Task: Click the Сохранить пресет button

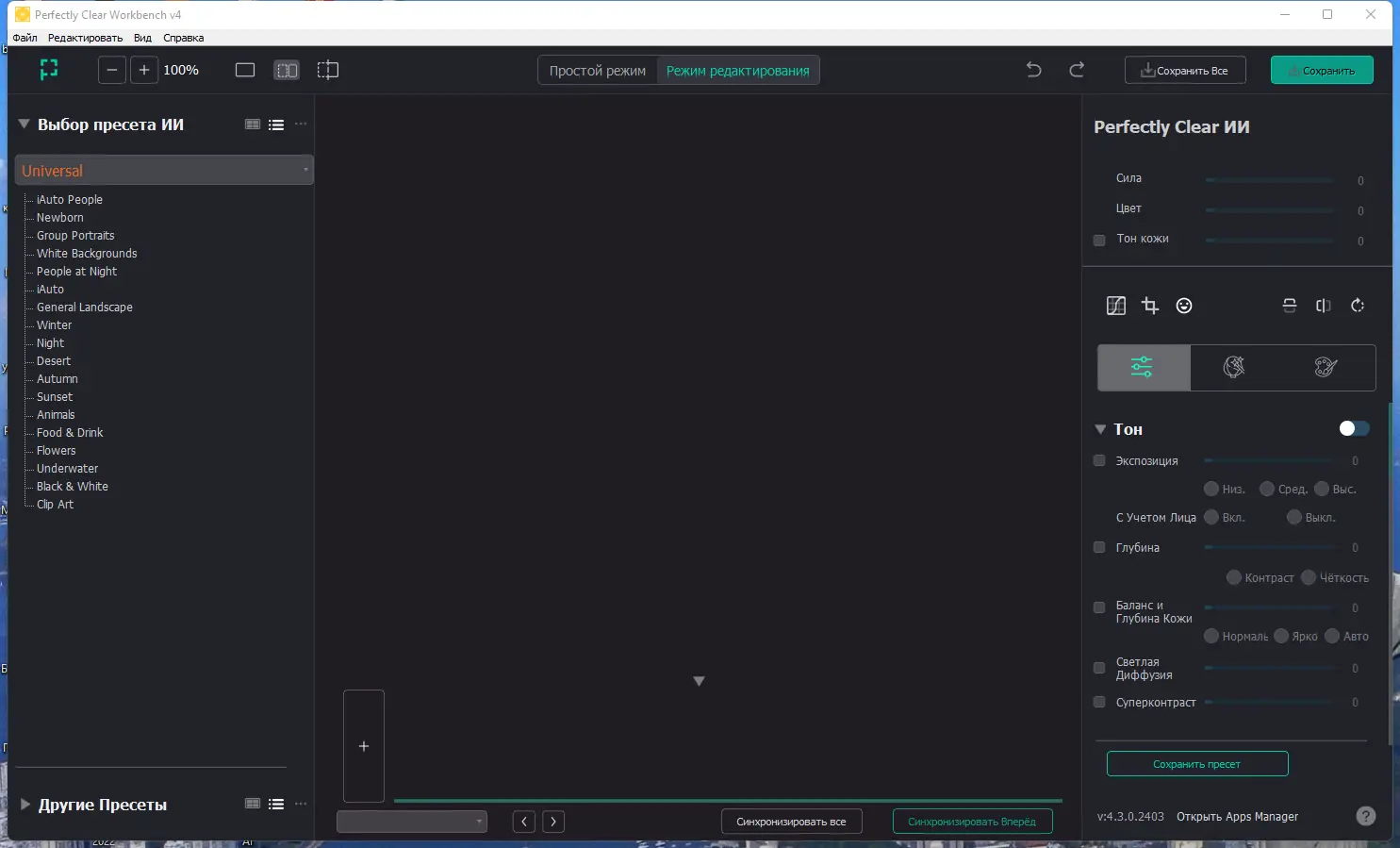Action: point(1197,764)
